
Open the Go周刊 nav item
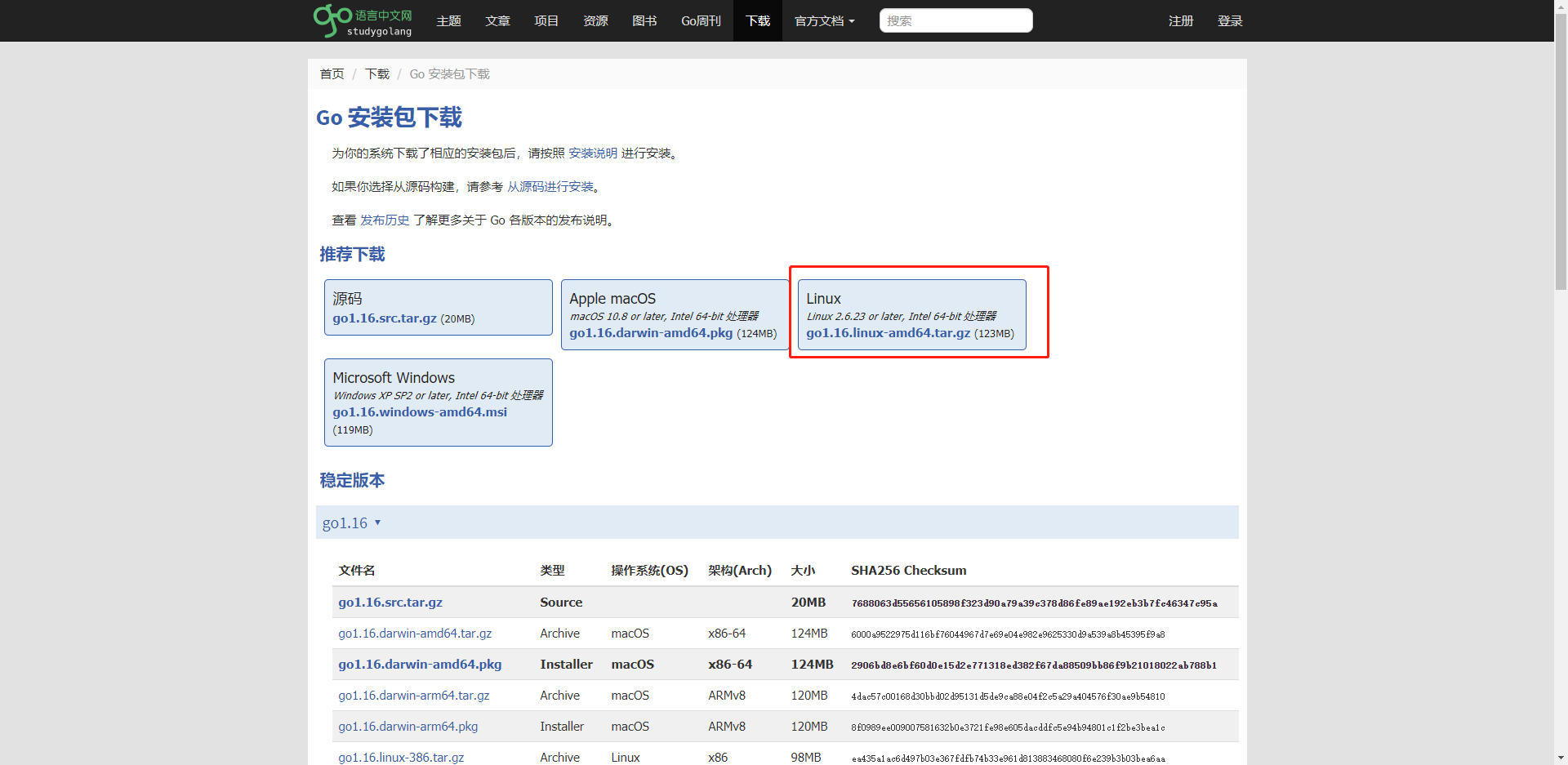pyautogui.click(x=701, y=20)
